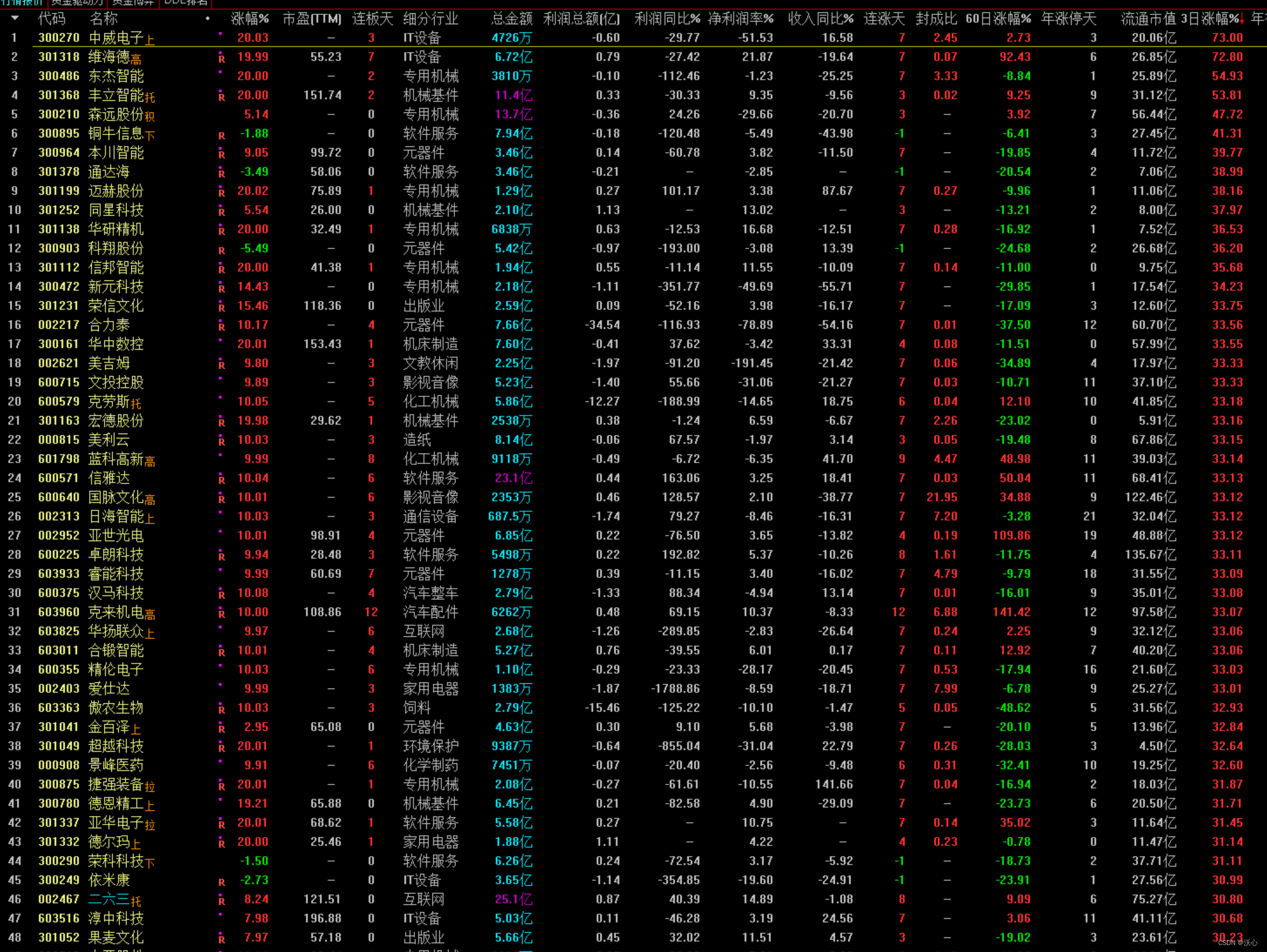
Task: Click the R icon in the 合力泰 row
Action: [x=222, y=327]
